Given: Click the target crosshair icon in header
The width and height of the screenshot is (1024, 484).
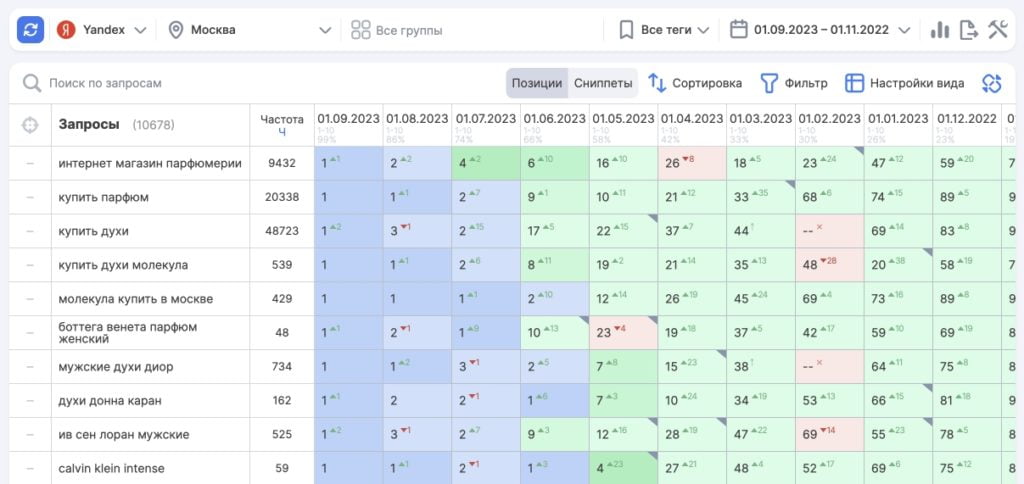Looking at the screenshot, I should tap(30, 125).
